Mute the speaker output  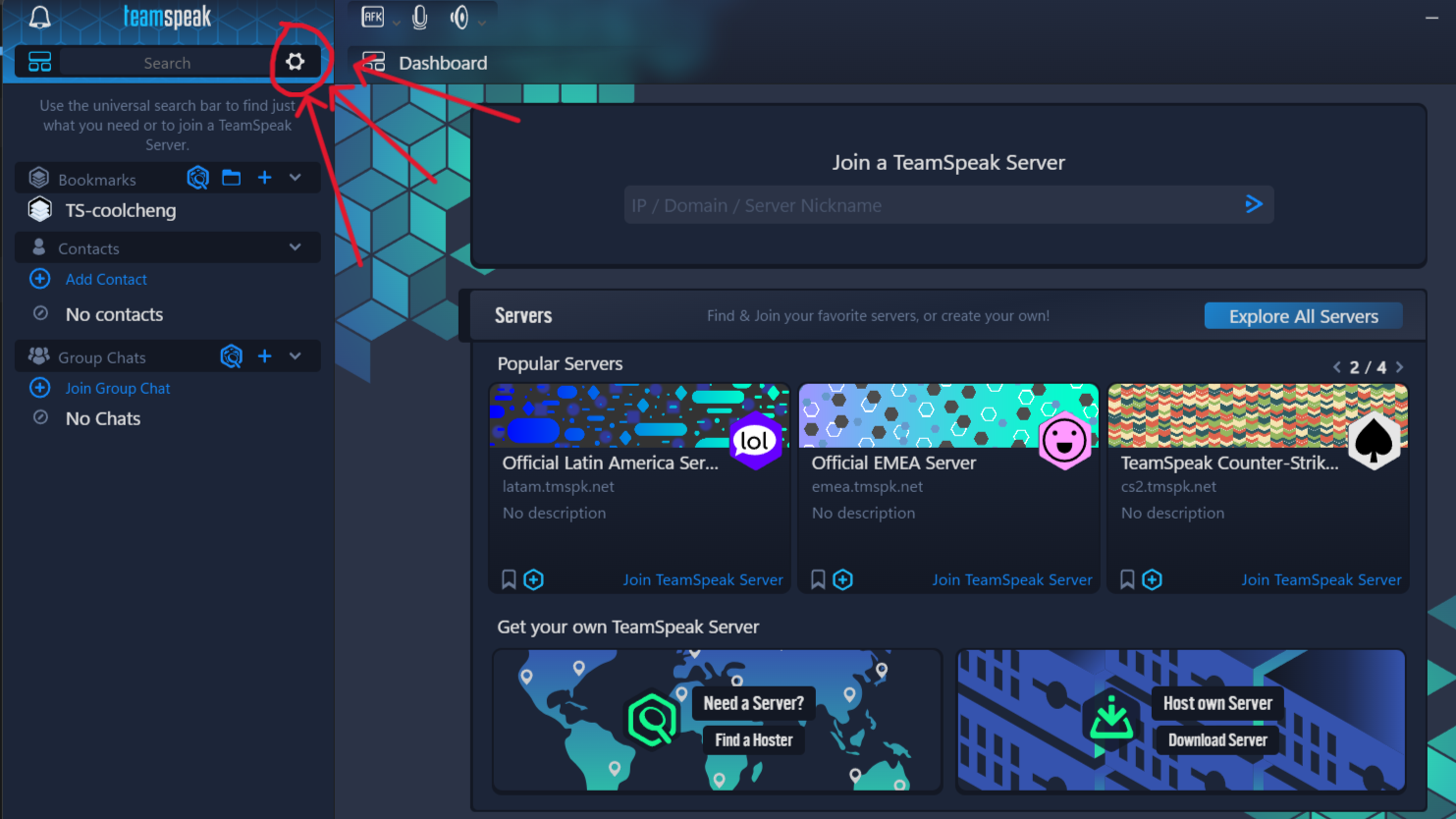(x=458, y=17)
